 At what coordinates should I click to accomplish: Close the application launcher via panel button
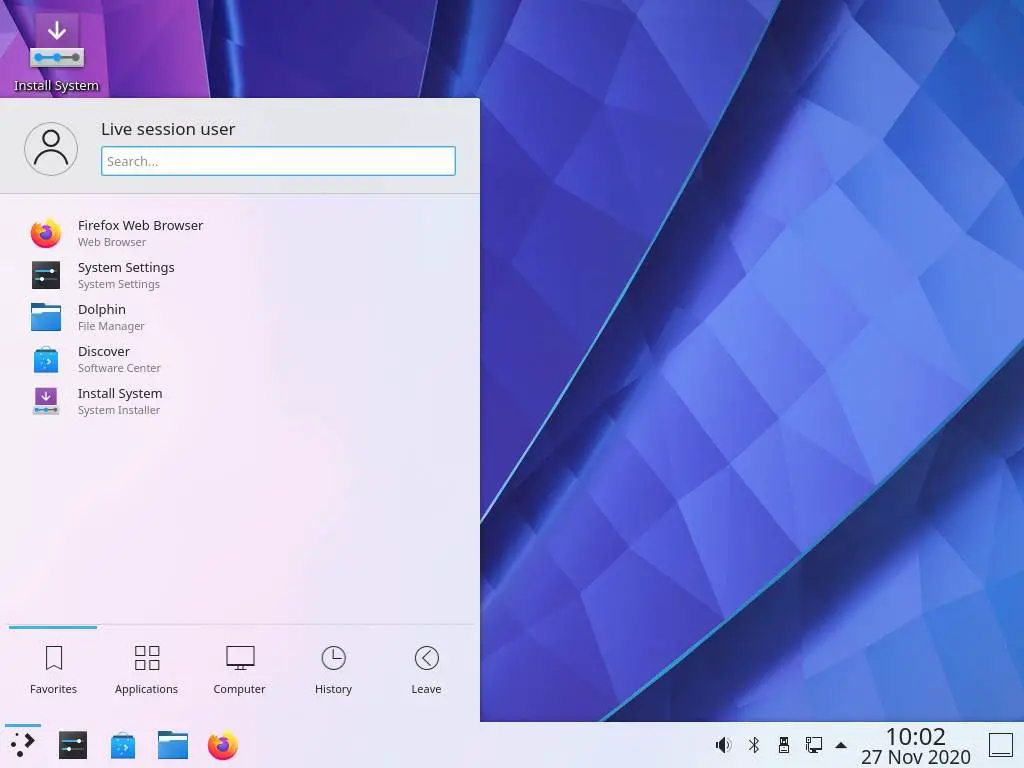point(23,745)
